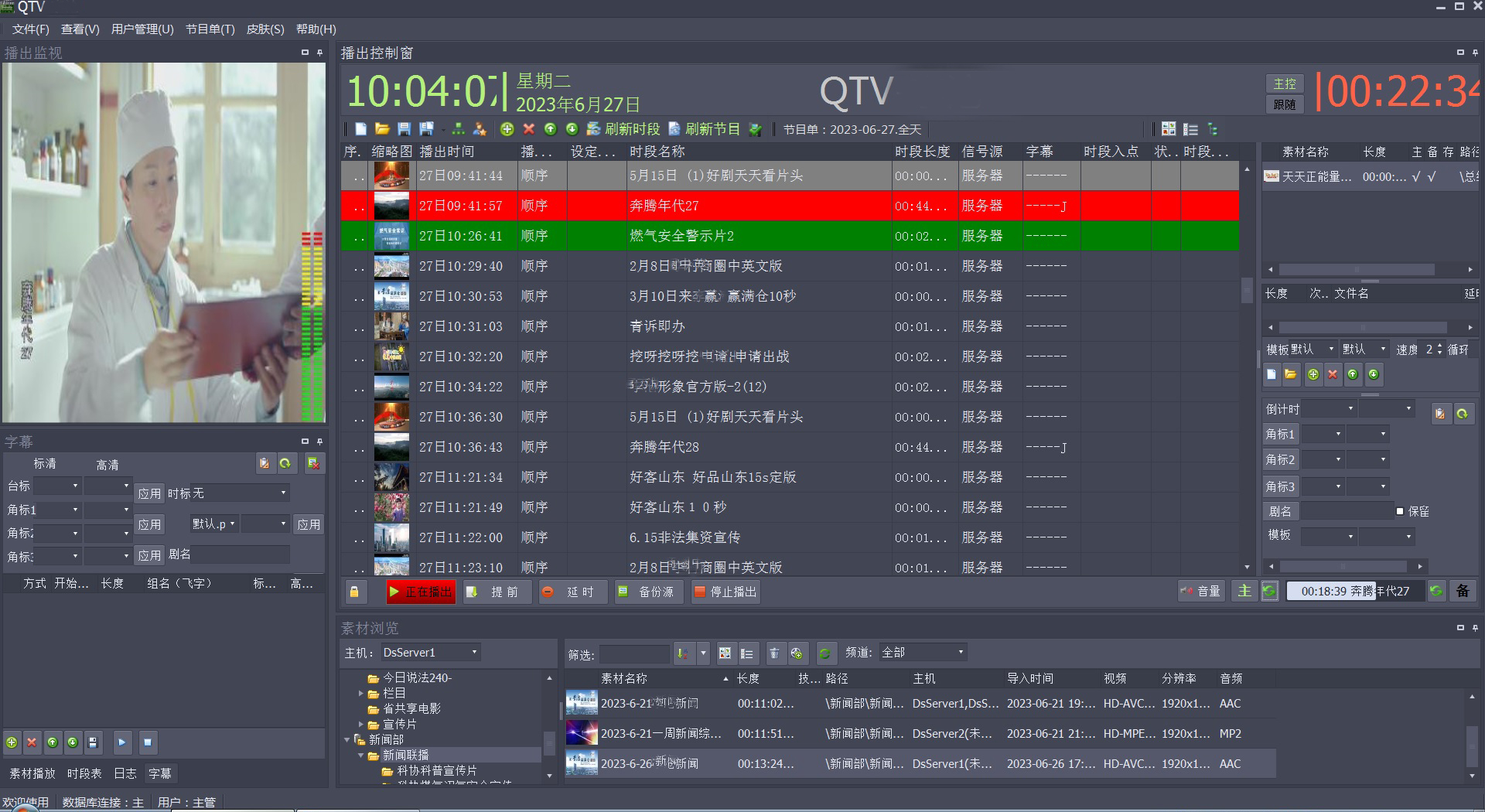Collapse the 新闻部 tree node
Image resolution: width=1485 pixels, height=812 pixels.
pyautogui.click(x=346, y=740)
